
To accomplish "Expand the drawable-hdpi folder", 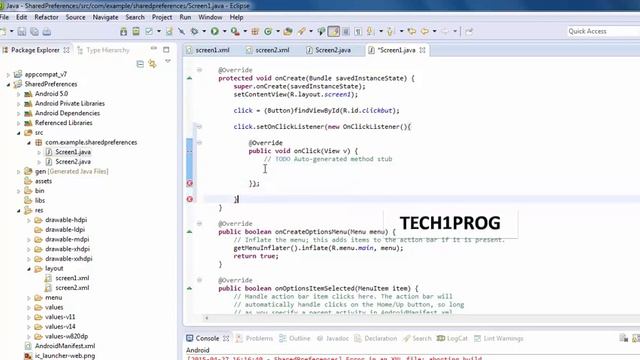I will tap(29, 220).
